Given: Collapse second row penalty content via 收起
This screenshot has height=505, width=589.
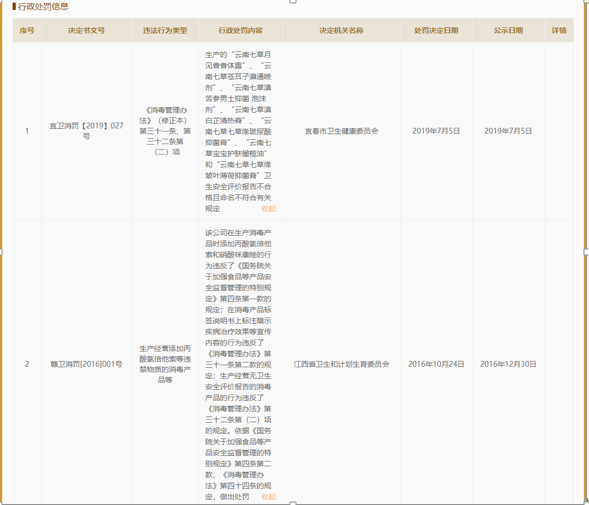Looking at the screenshot, I should point(268,497).
